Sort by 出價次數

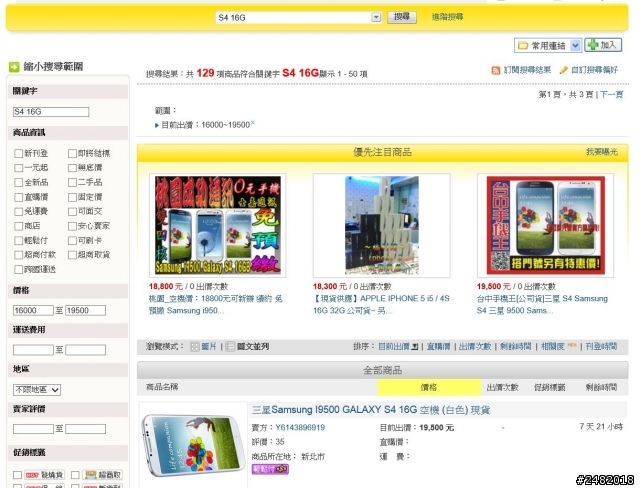[x=475, y=347]
